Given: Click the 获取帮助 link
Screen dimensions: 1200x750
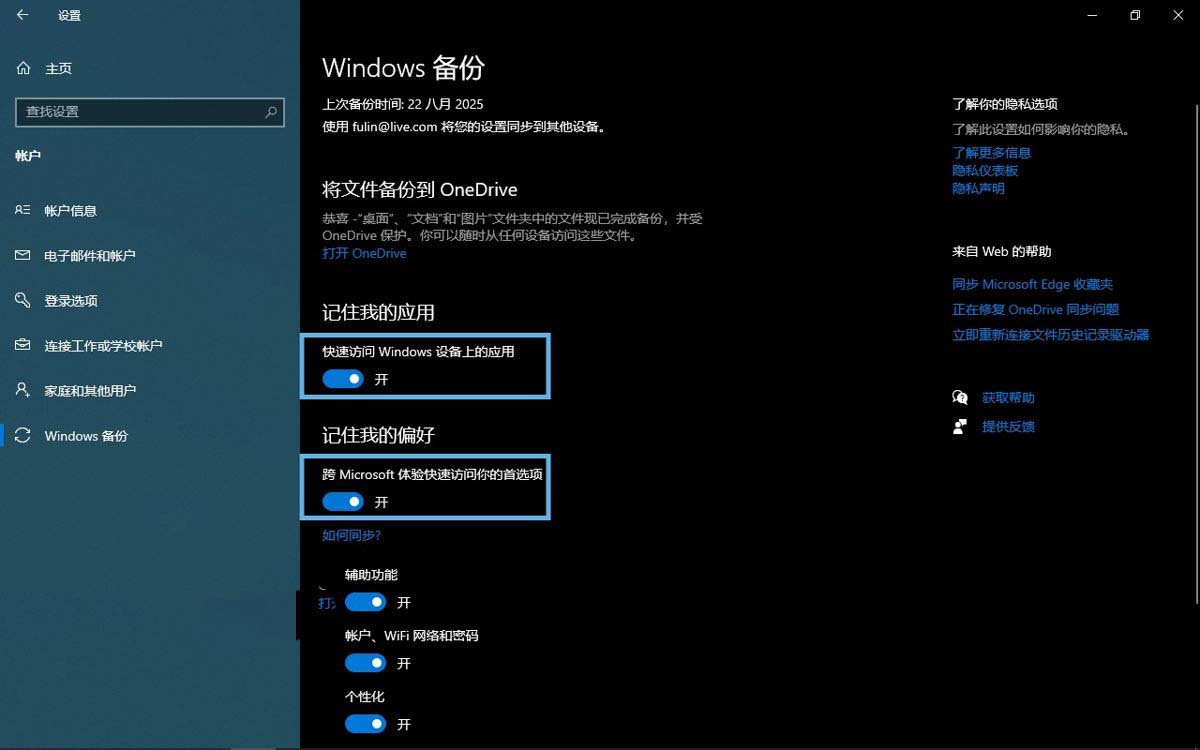Looking at the screenshot, I should tap(1008, 397).
